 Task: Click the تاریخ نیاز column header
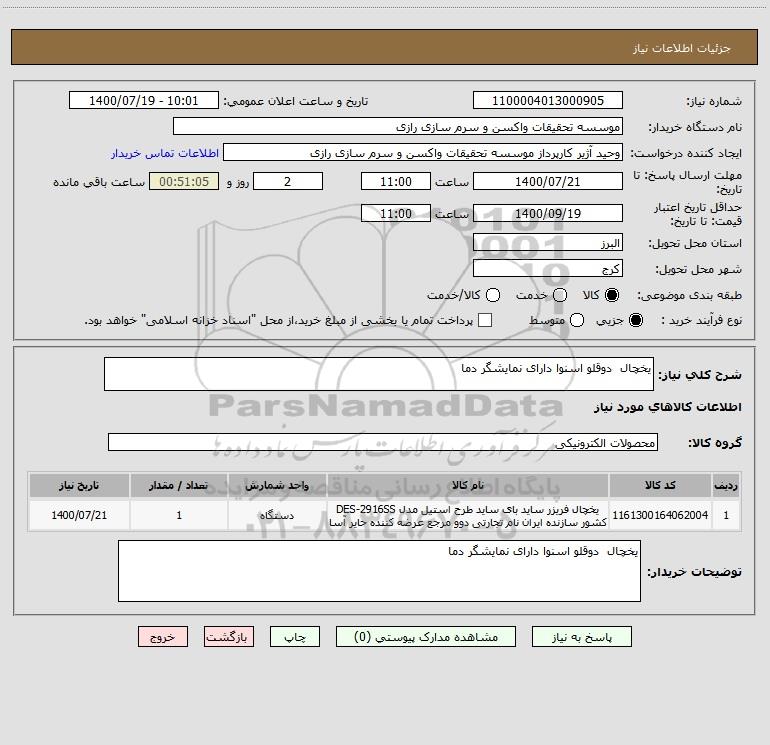click(79, 485)
